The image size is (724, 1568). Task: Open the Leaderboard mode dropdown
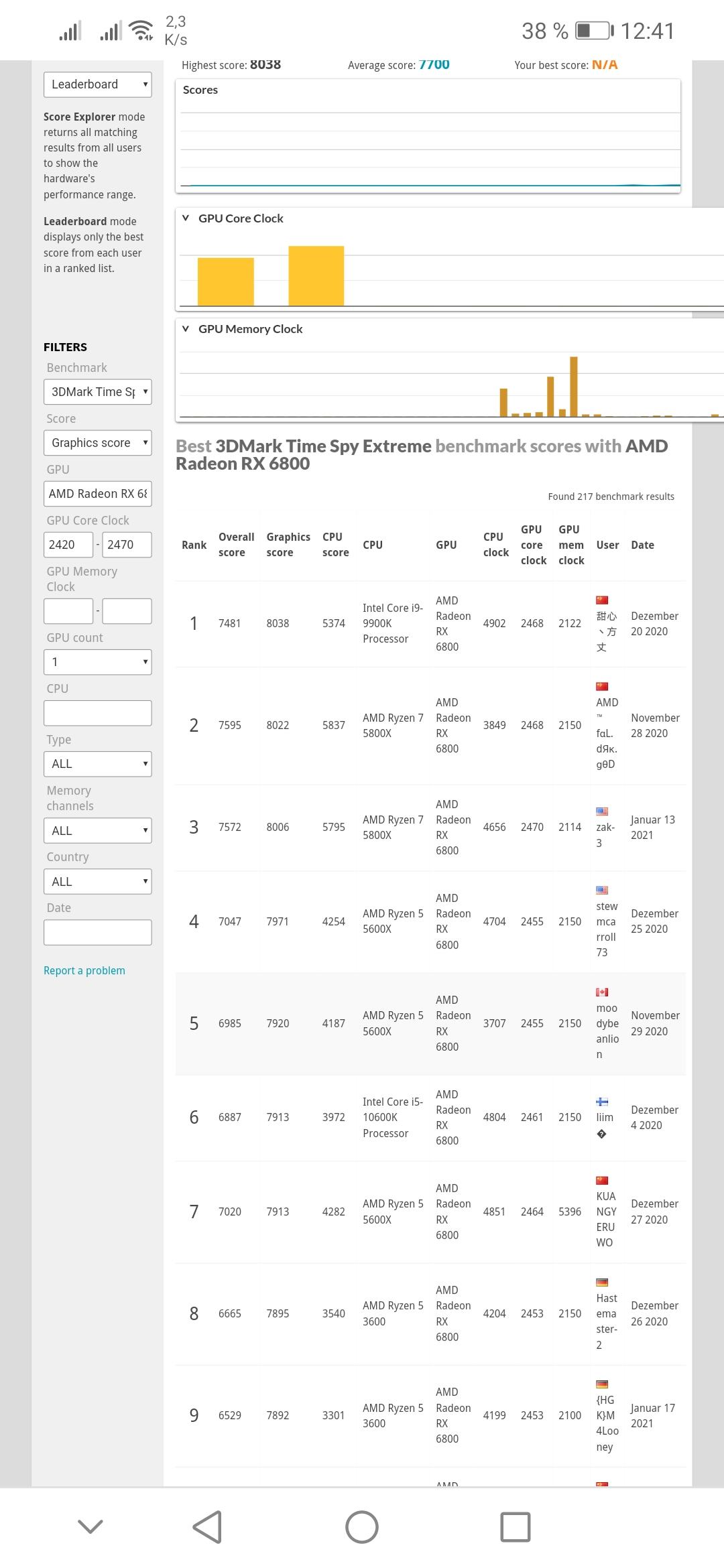(x=98, y=84)
